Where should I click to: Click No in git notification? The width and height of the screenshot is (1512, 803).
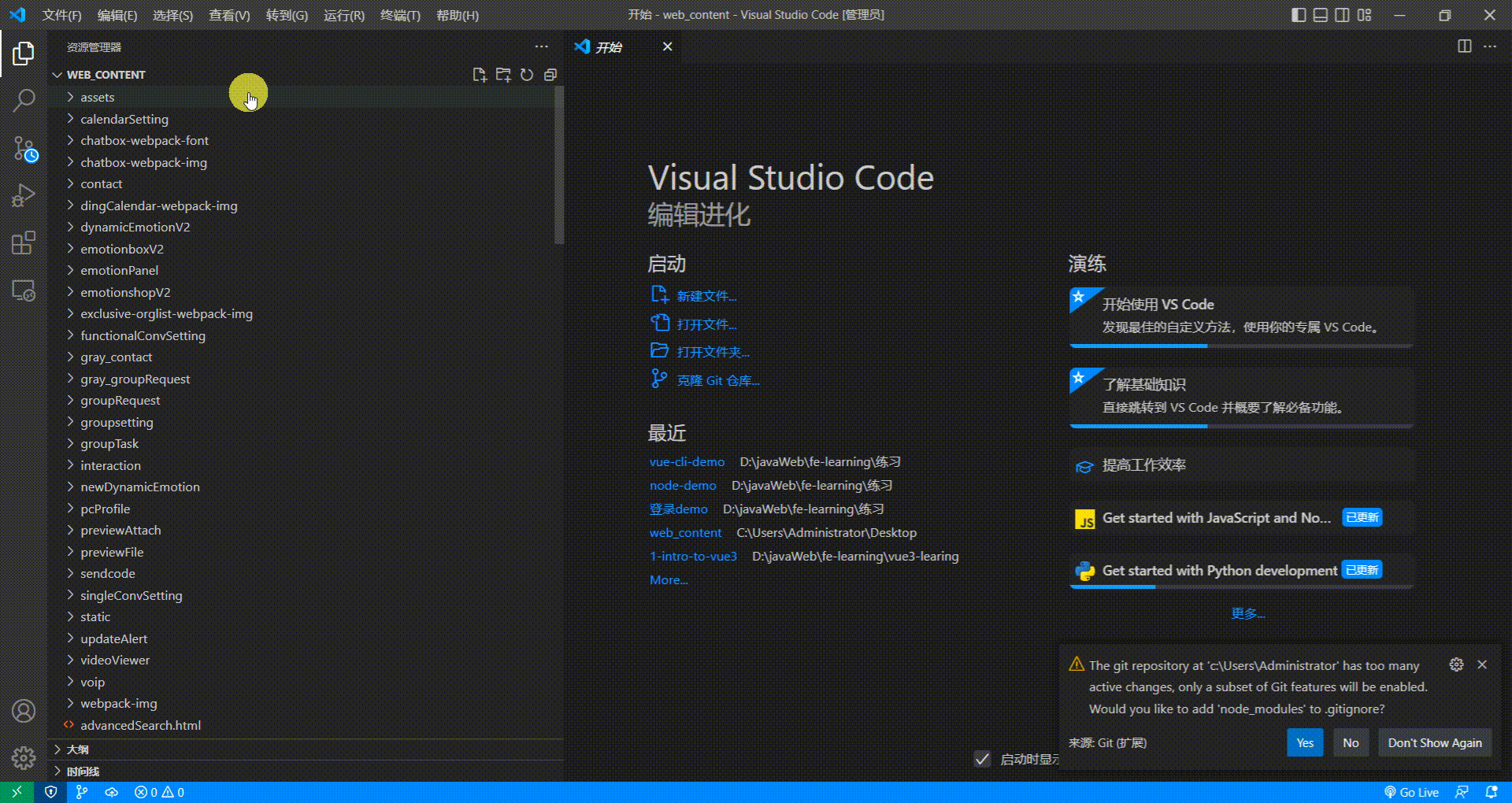[1351, 742]
